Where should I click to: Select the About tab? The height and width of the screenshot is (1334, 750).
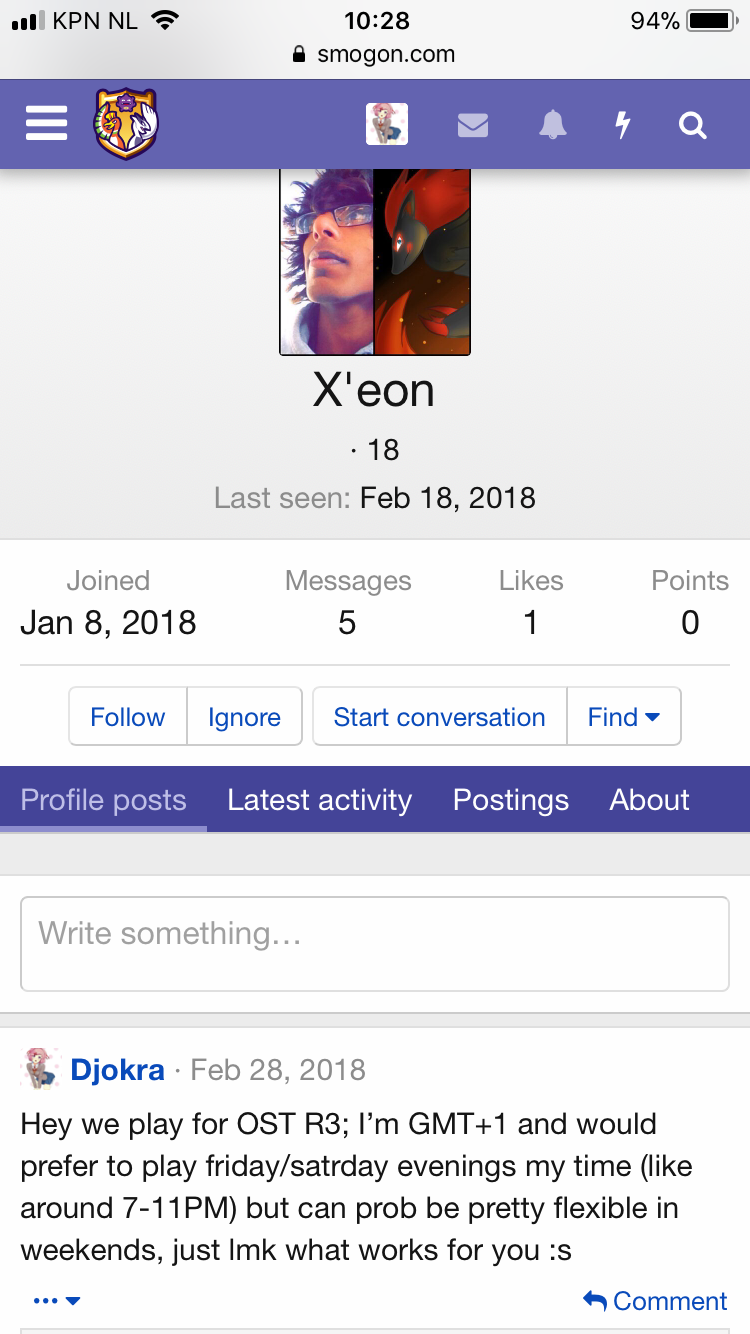(x=649, y=800)
